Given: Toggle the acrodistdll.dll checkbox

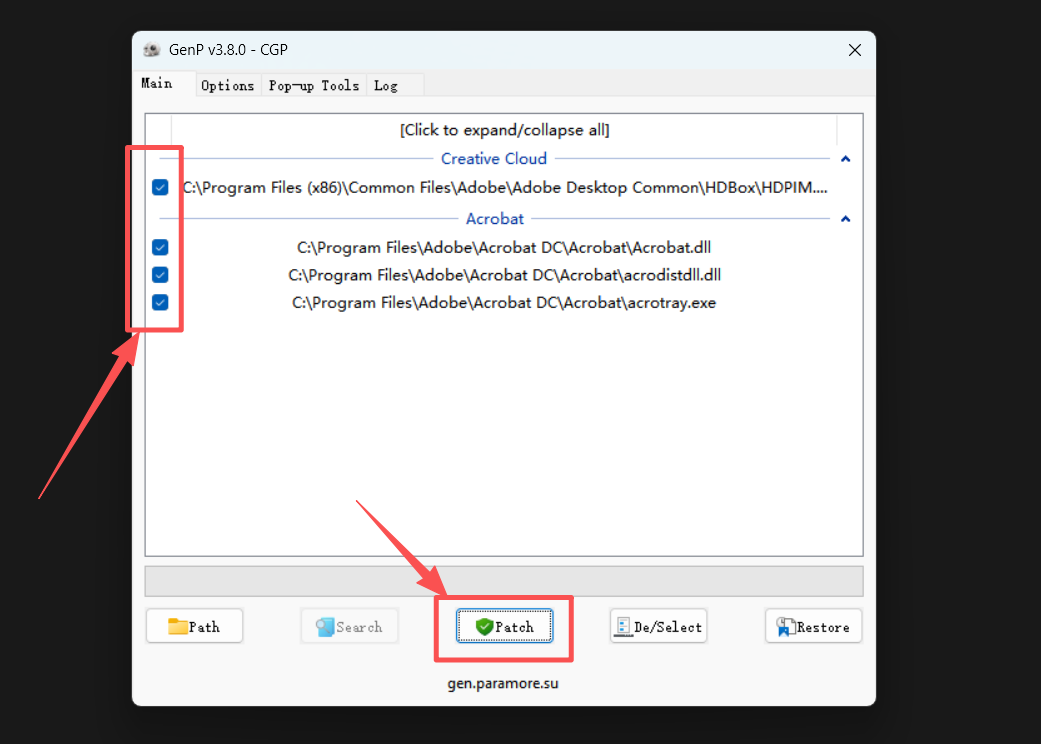Looking at the screenshot, I should [160, 275].
